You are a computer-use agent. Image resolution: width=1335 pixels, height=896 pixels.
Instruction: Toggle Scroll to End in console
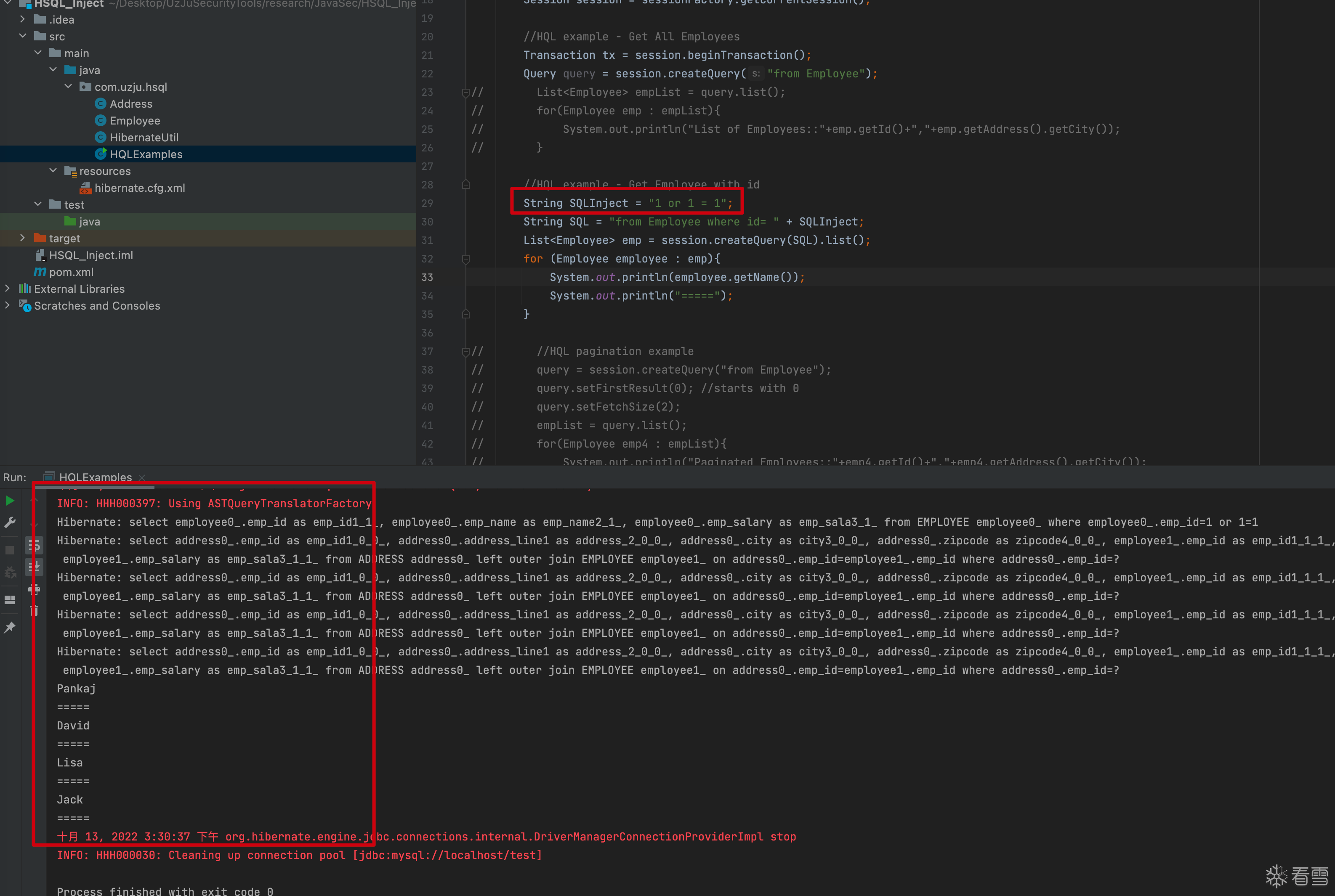[x=35, y=567]
